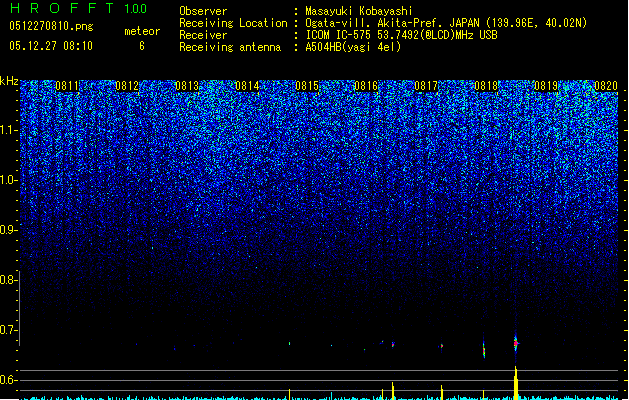Screen dimensions: 629x400
Task: Click the meteor label
Action: [142, 31]
